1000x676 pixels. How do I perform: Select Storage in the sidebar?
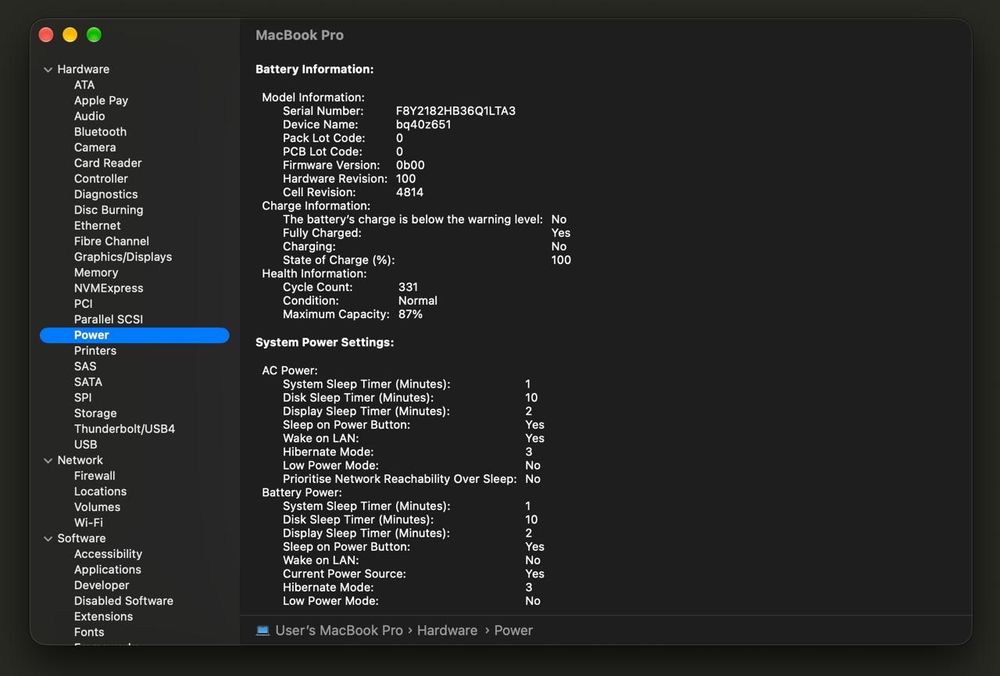(95, 413)
